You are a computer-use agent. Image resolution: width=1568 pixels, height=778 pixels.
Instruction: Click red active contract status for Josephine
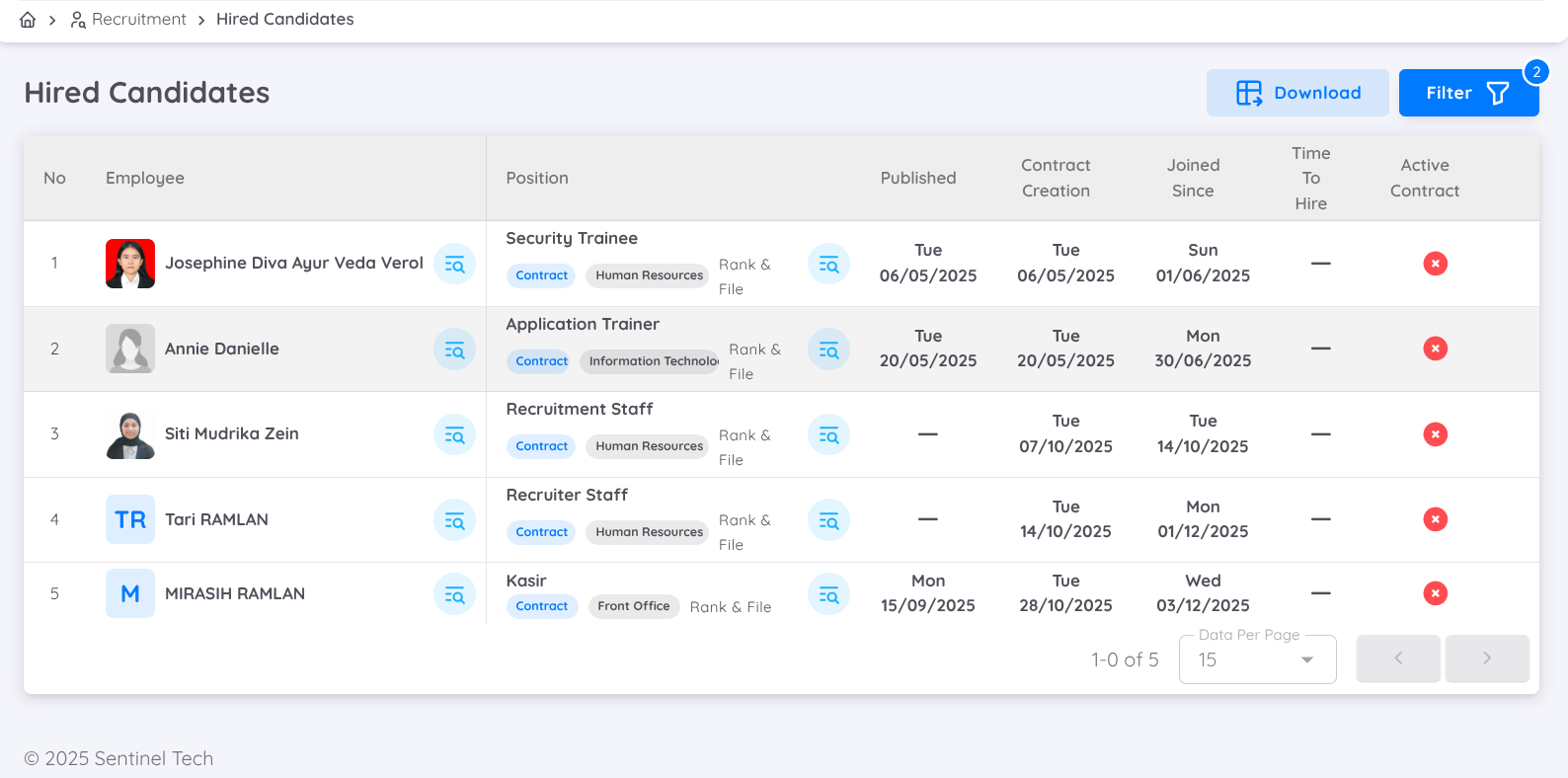pos(1435,264)
